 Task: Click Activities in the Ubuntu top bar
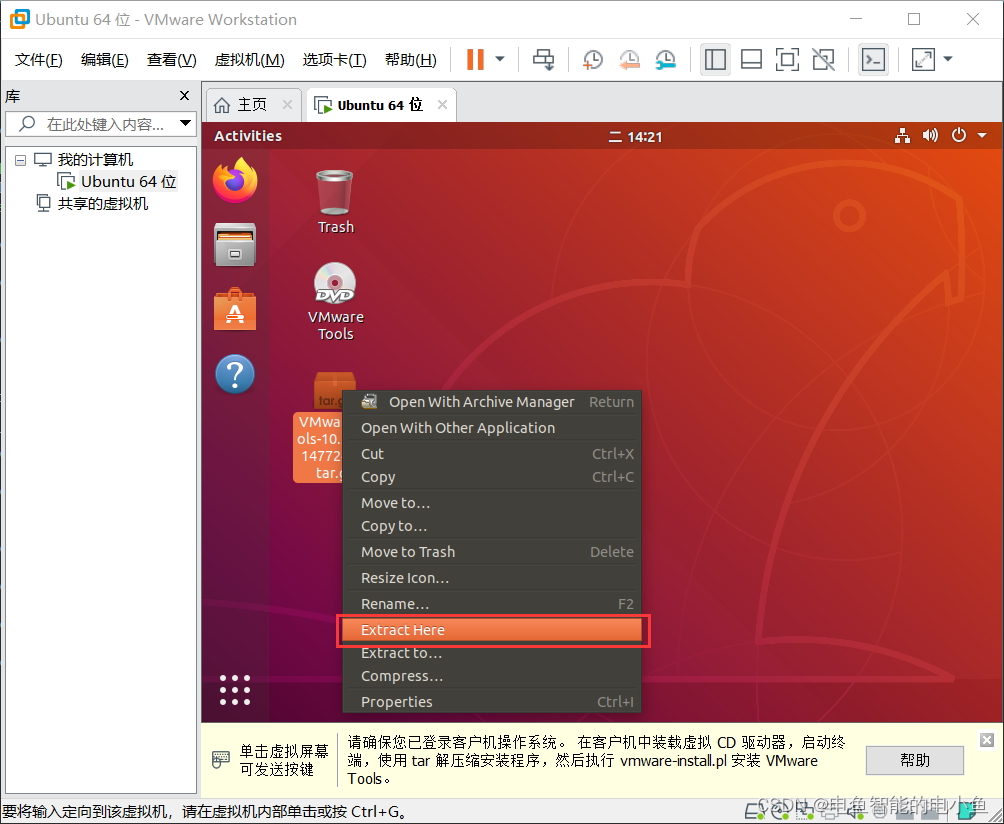click(x=248, y=136)
